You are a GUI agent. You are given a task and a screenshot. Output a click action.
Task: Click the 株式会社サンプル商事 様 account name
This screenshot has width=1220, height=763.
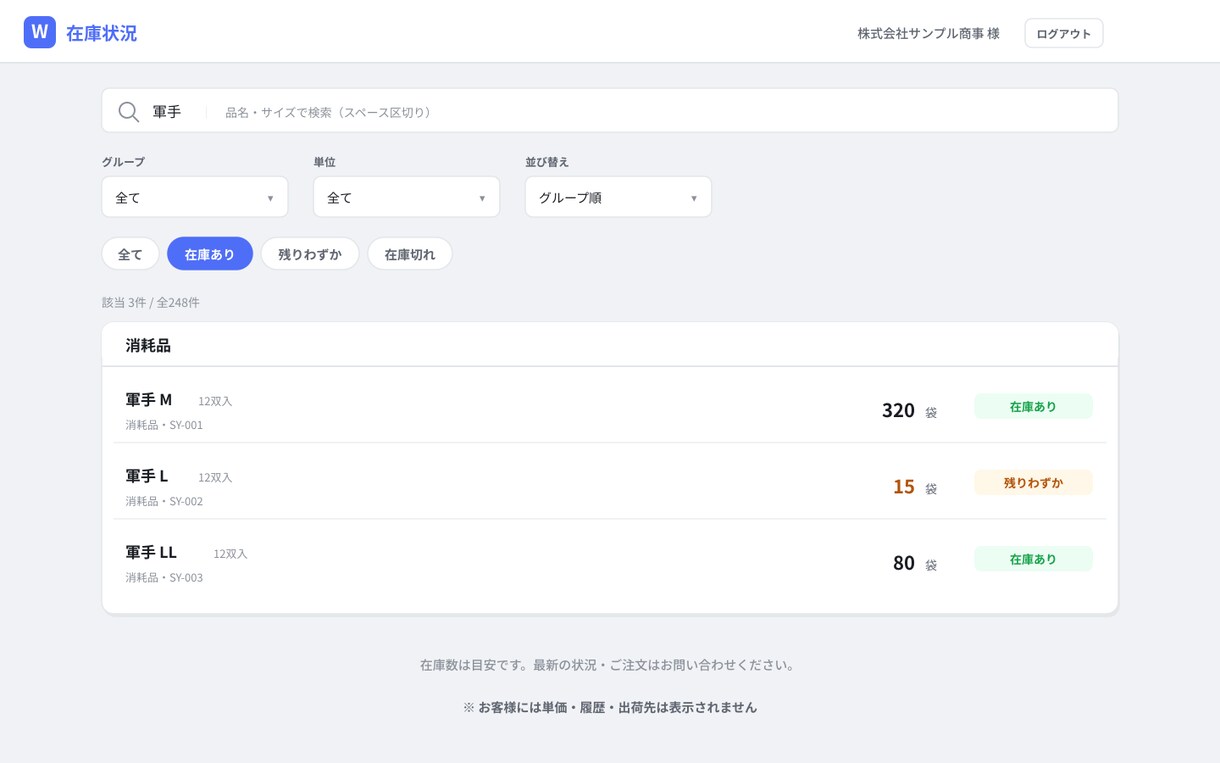[x=928, y=33]
